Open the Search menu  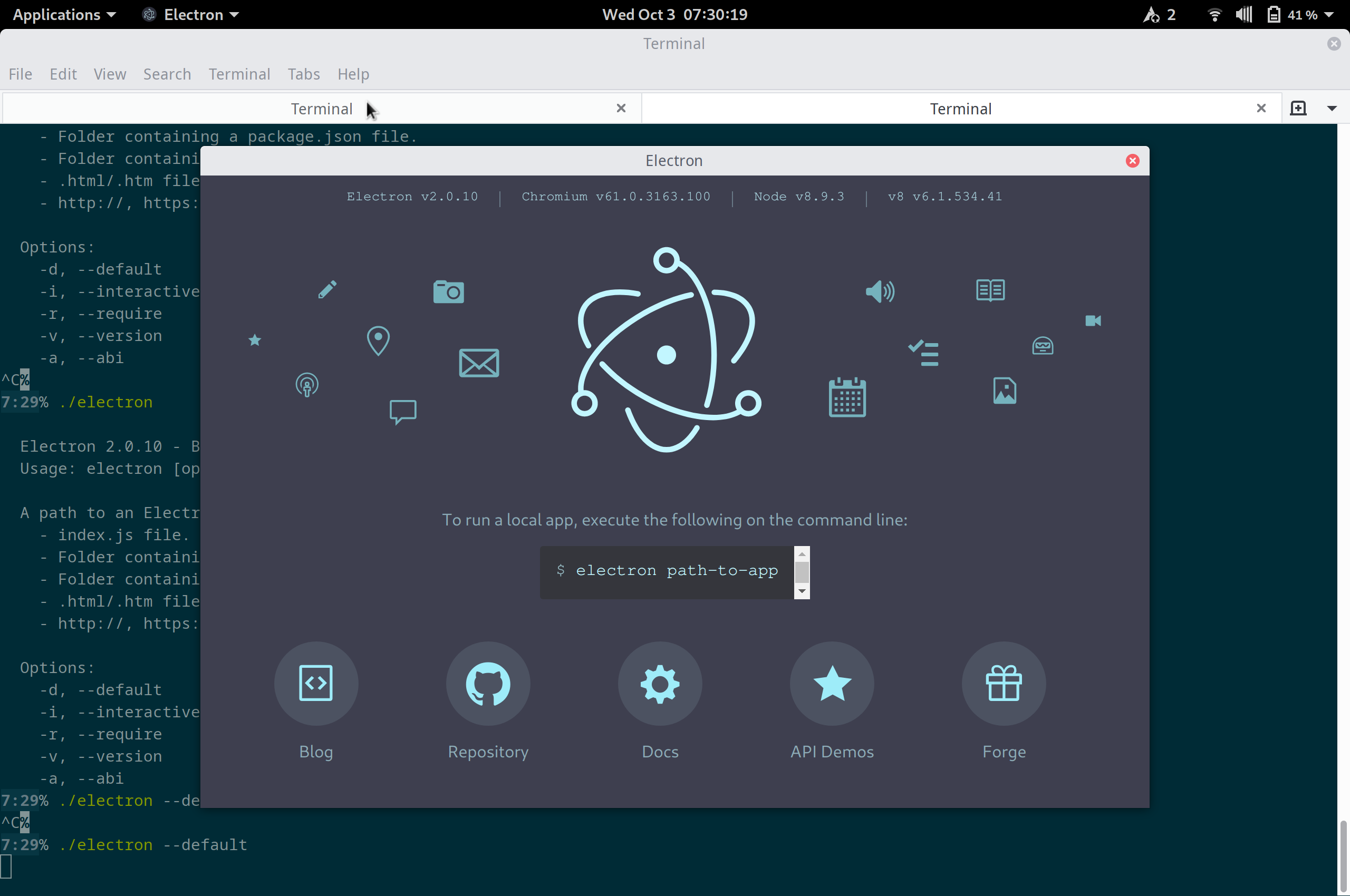point(167,74)
